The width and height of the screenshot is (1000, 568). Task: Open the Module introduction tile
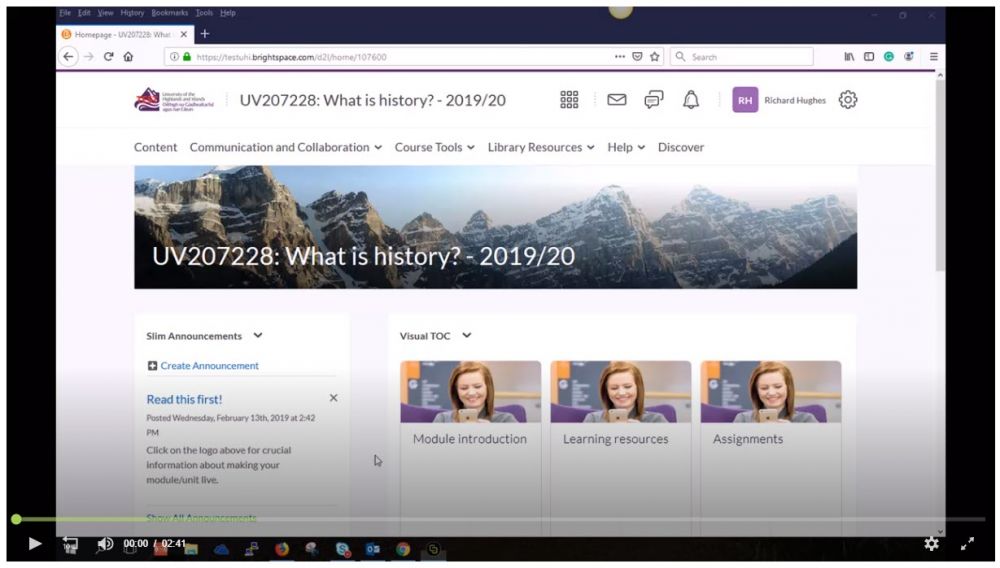(x=471, y=448)
